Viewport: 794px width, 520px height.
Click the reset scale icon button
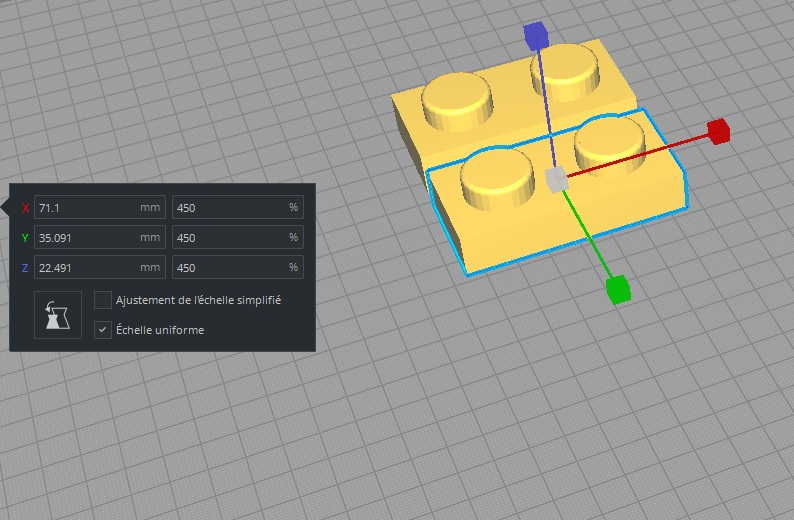[x=58, y=315]
